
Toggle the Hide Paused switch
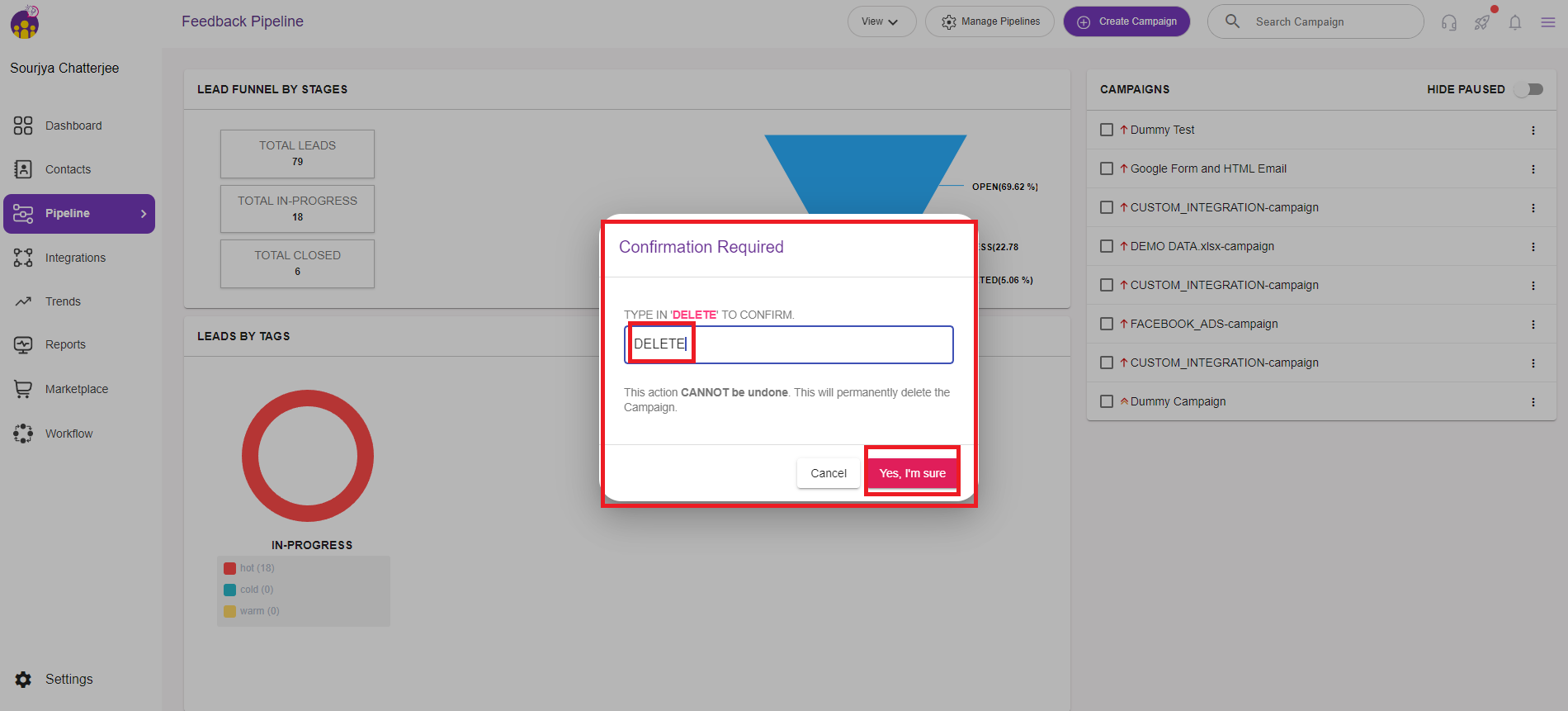(1529, 89)
